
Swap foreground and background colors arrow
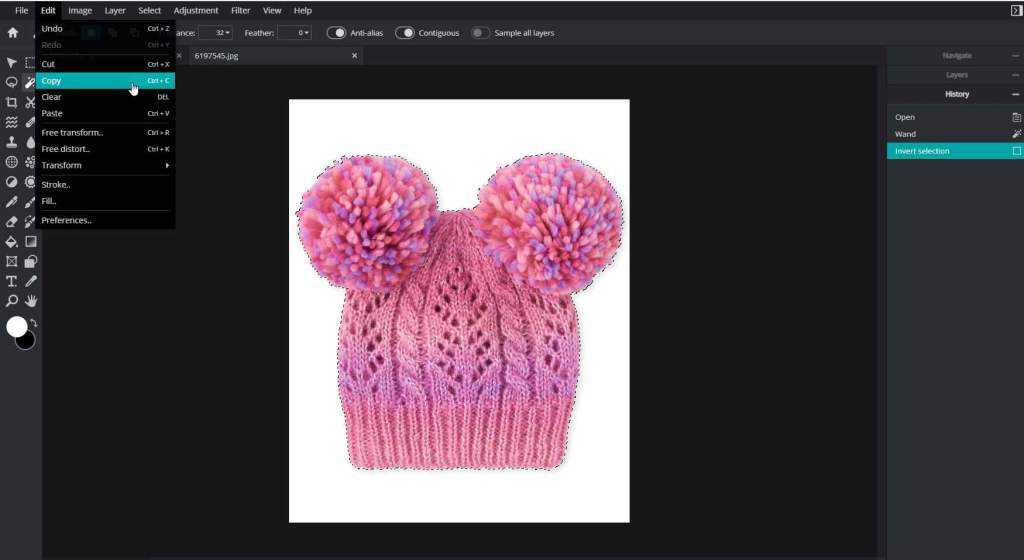(x=33, y=323)
